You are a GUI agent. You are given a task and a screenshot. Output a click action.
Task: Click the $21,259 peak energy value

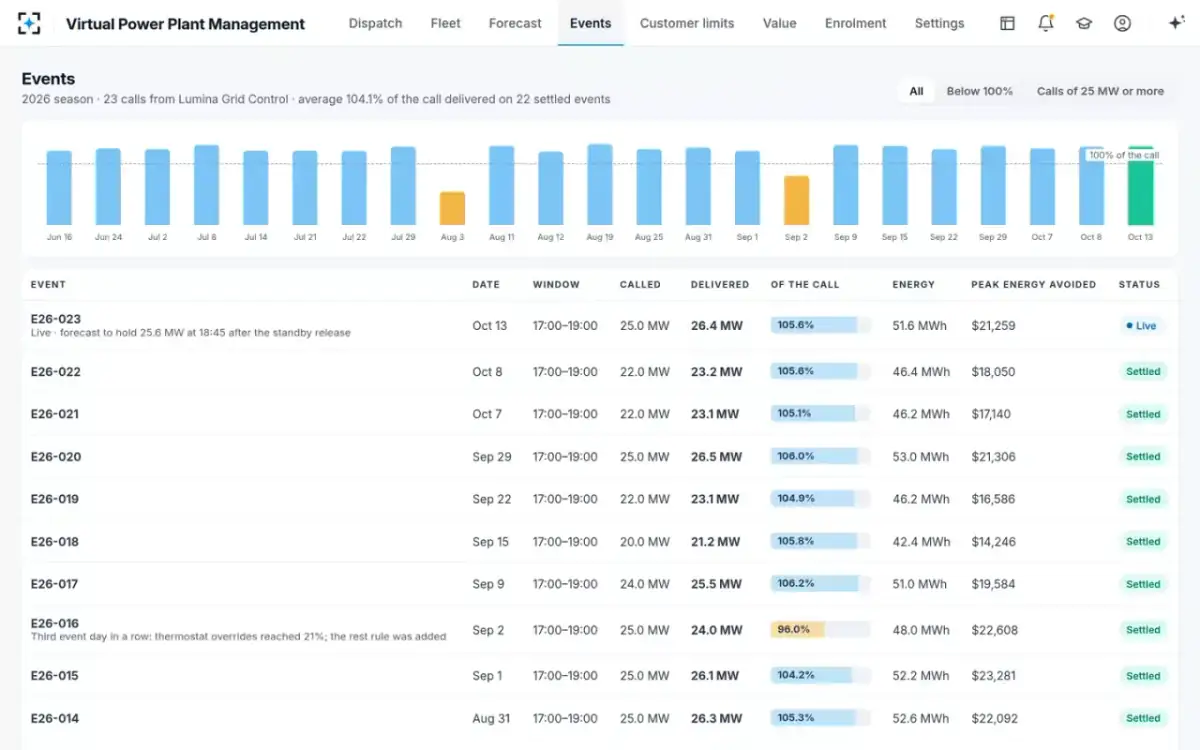[x=993, y=326]
